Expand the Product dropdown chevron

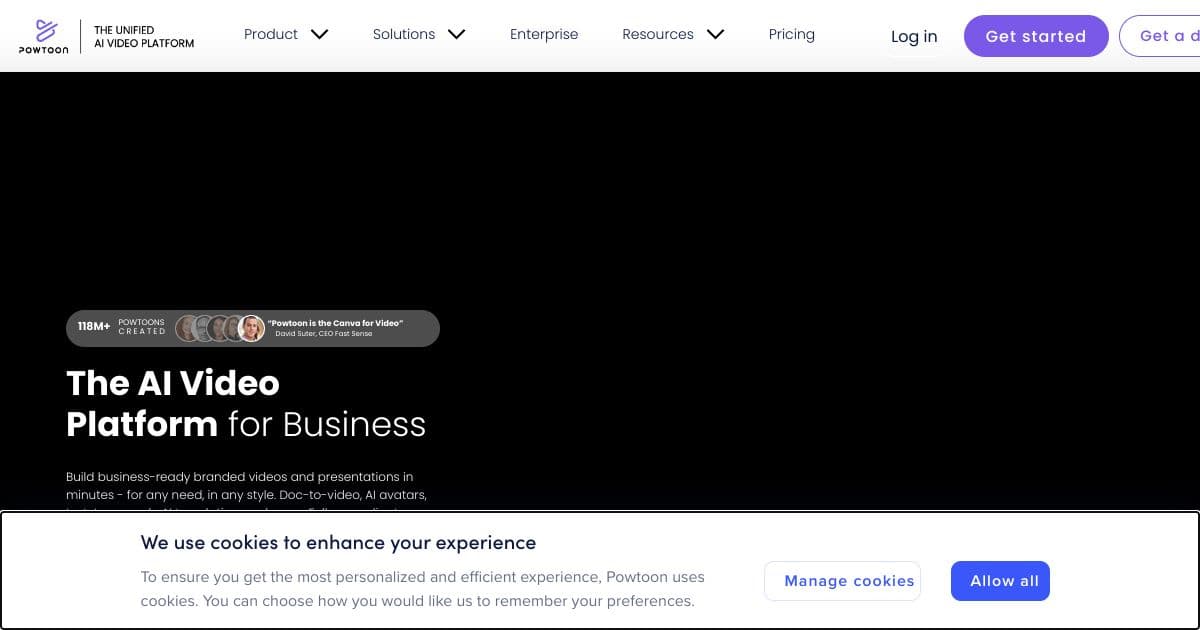click(x=319, y=34)
